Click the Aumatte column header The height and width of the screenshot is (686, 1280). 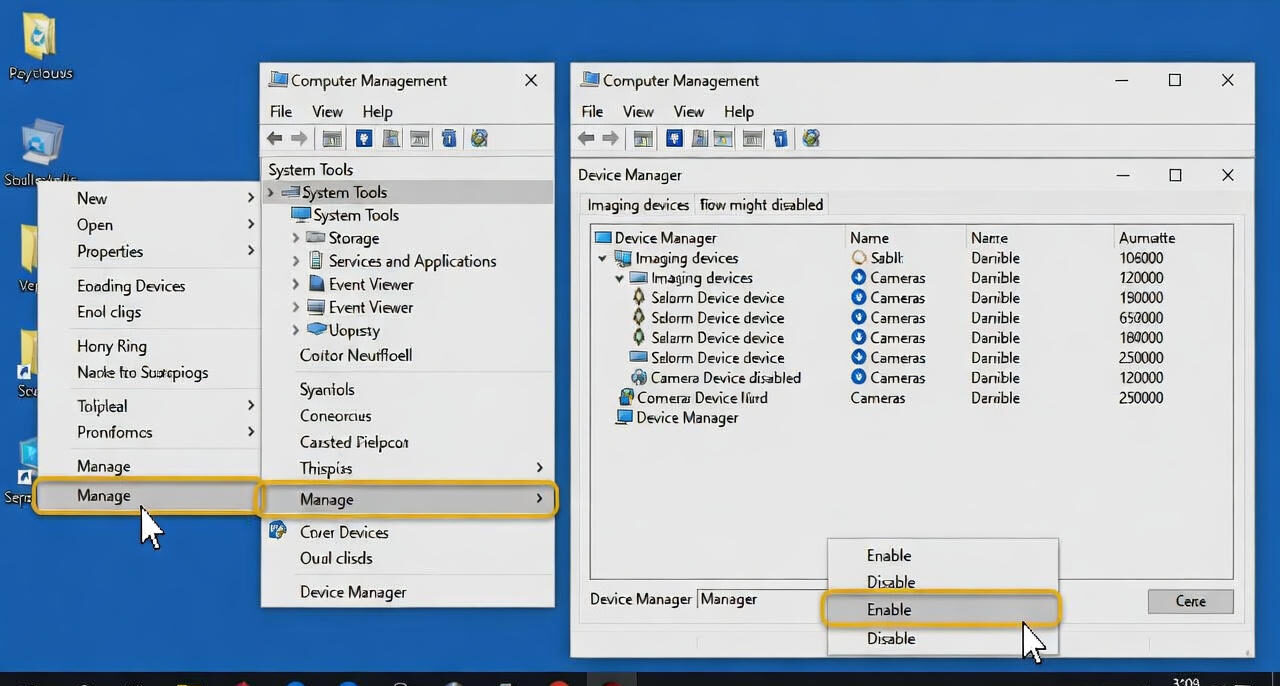tap(1147, 238)
